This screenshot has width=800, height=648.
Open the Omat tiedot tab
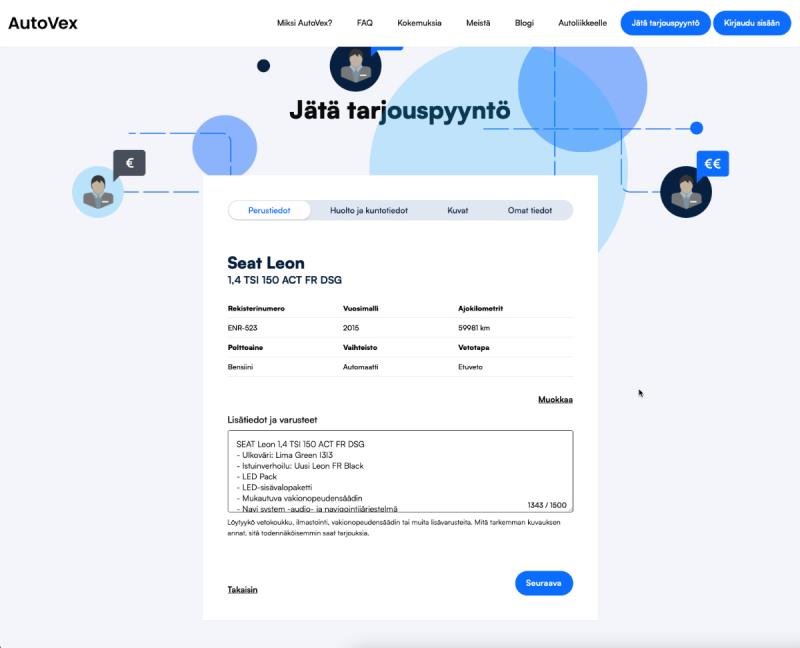530,210
